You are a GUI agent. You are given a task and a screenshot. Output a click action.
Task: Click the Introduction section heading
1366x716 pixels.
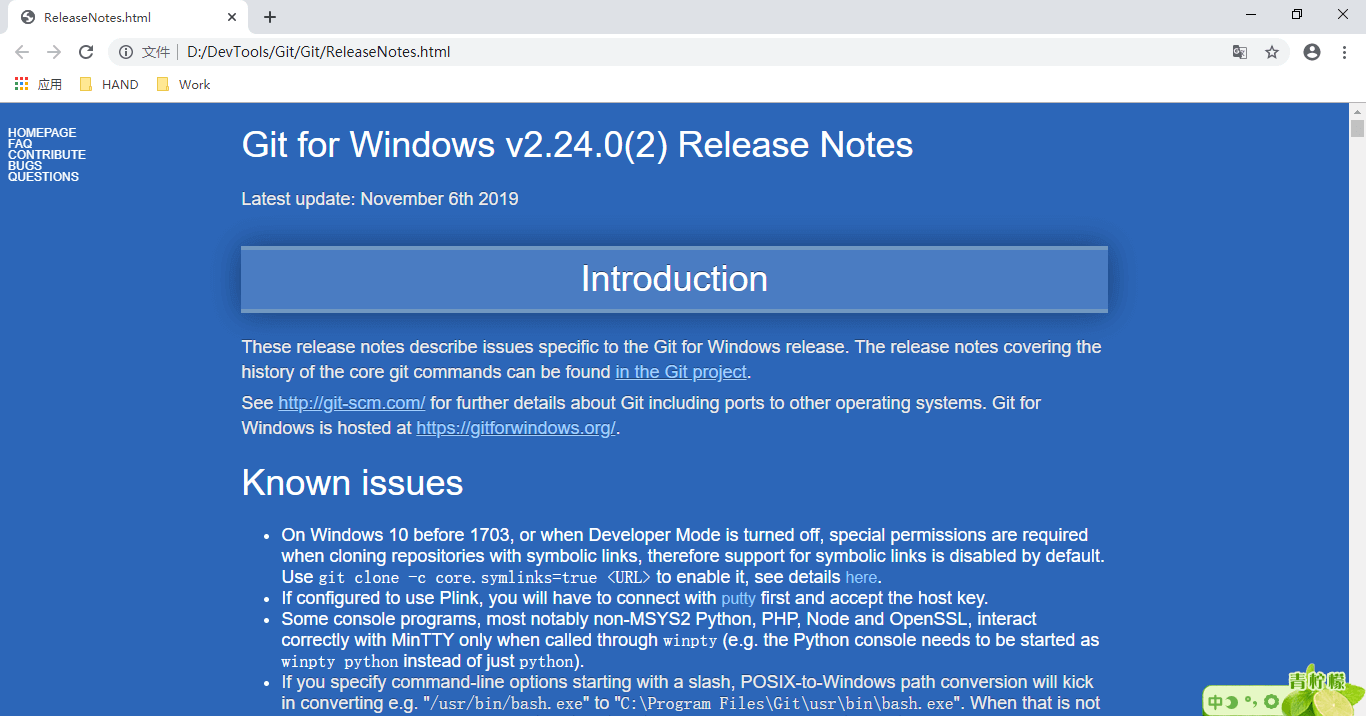pyautogui.click(x=674, y=279)
